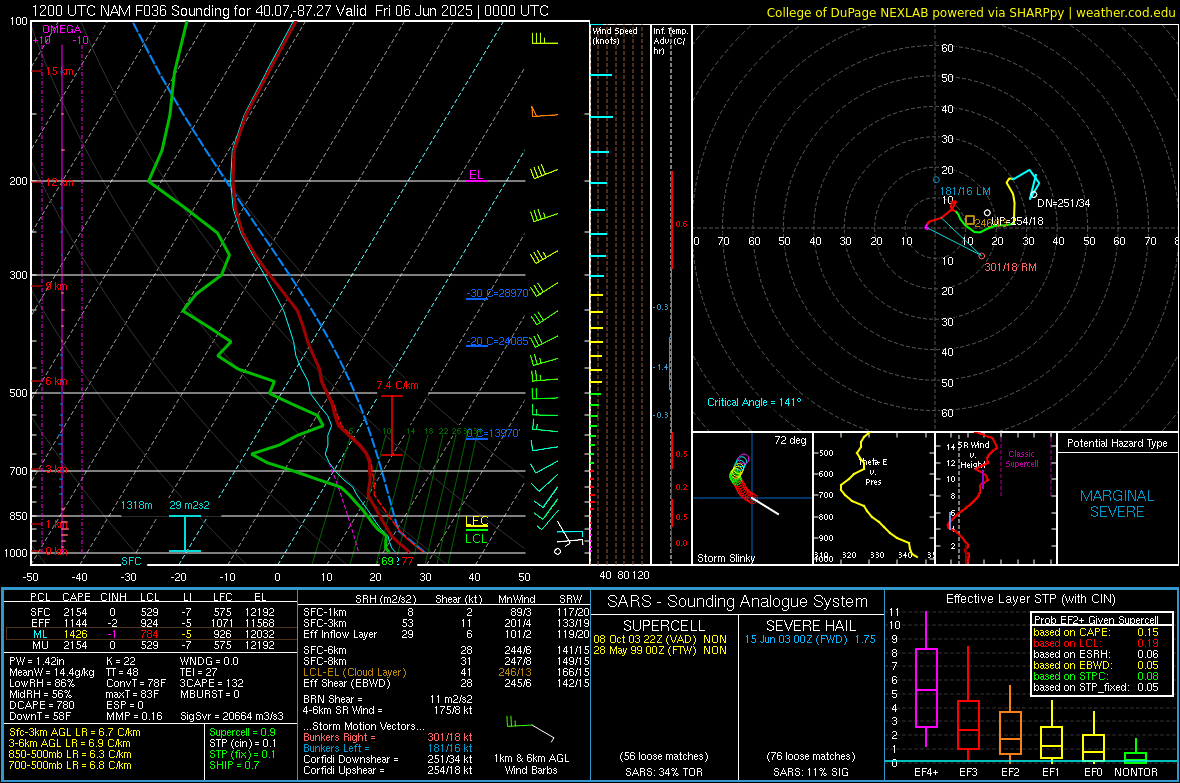Click the MU parcel row label
The image size is (1180, 783).
[x=40, y=645]
